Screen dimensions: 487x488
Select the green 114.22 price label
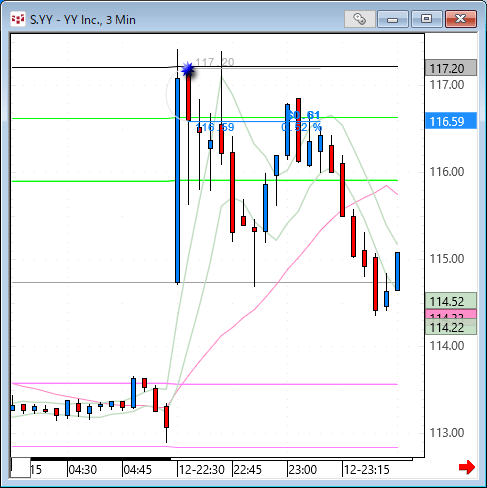451,327
